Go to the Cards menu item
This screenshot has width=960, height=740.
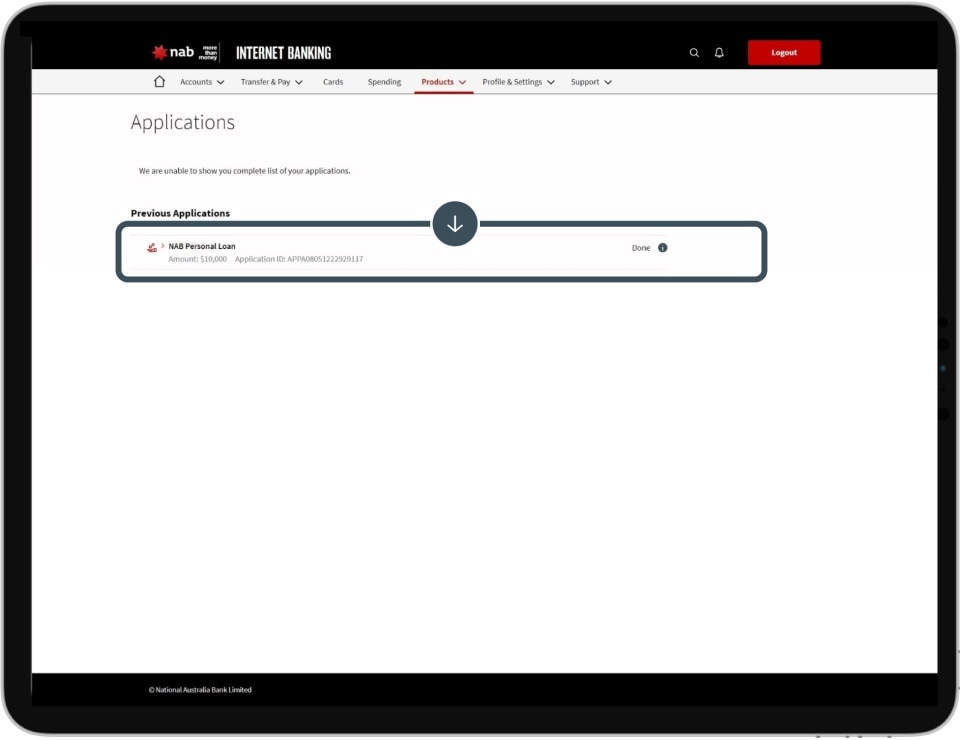pyautogui.click(x=333, y=82)
